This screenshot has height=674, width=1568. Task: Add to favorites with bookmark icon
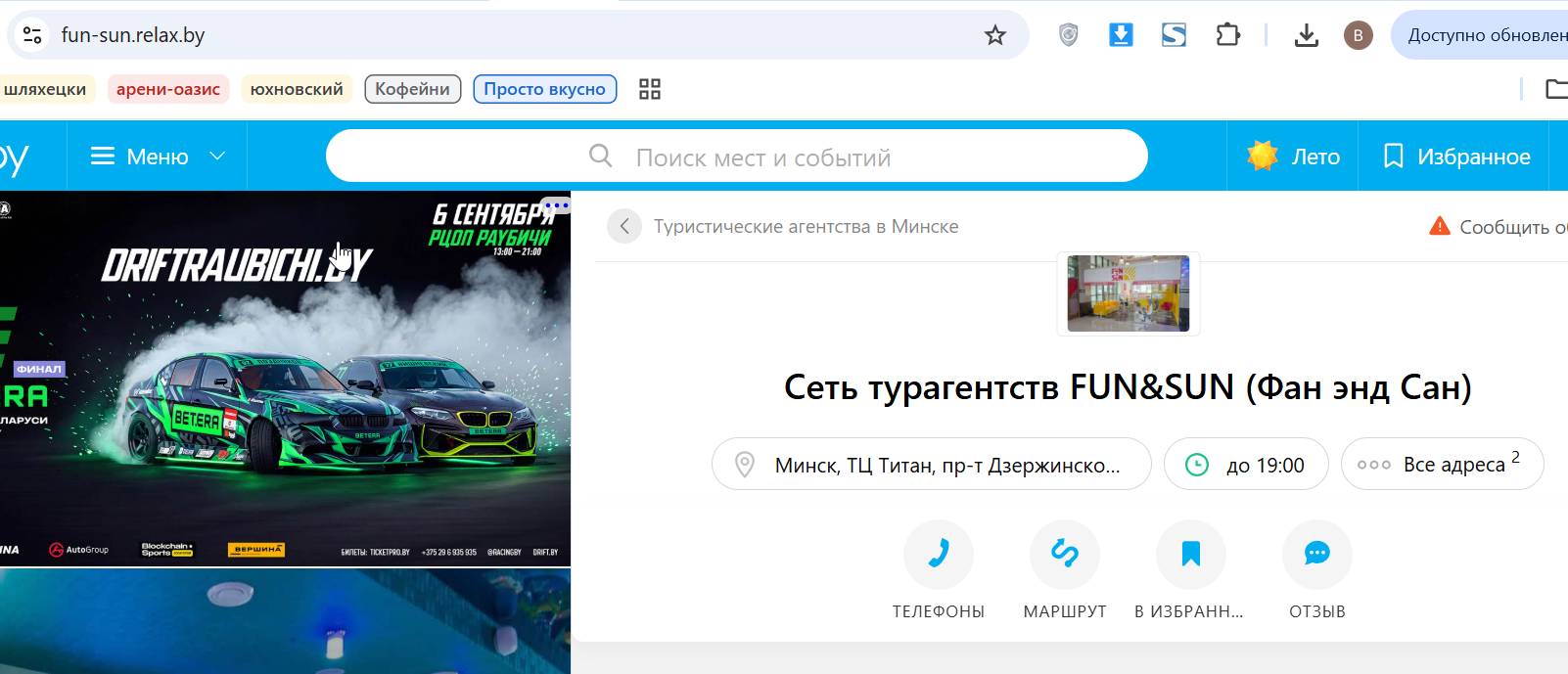1191,555
